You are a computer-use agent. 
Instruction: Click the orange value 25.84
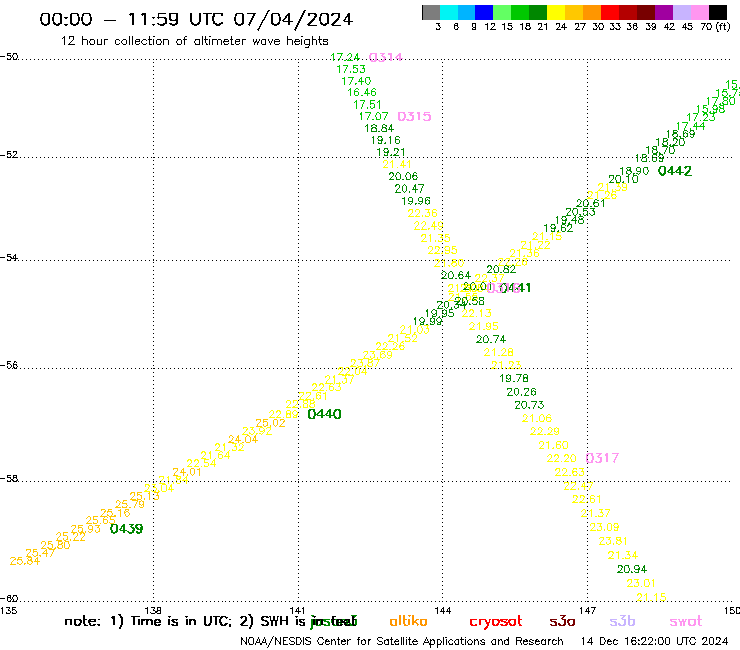(25, 561)
